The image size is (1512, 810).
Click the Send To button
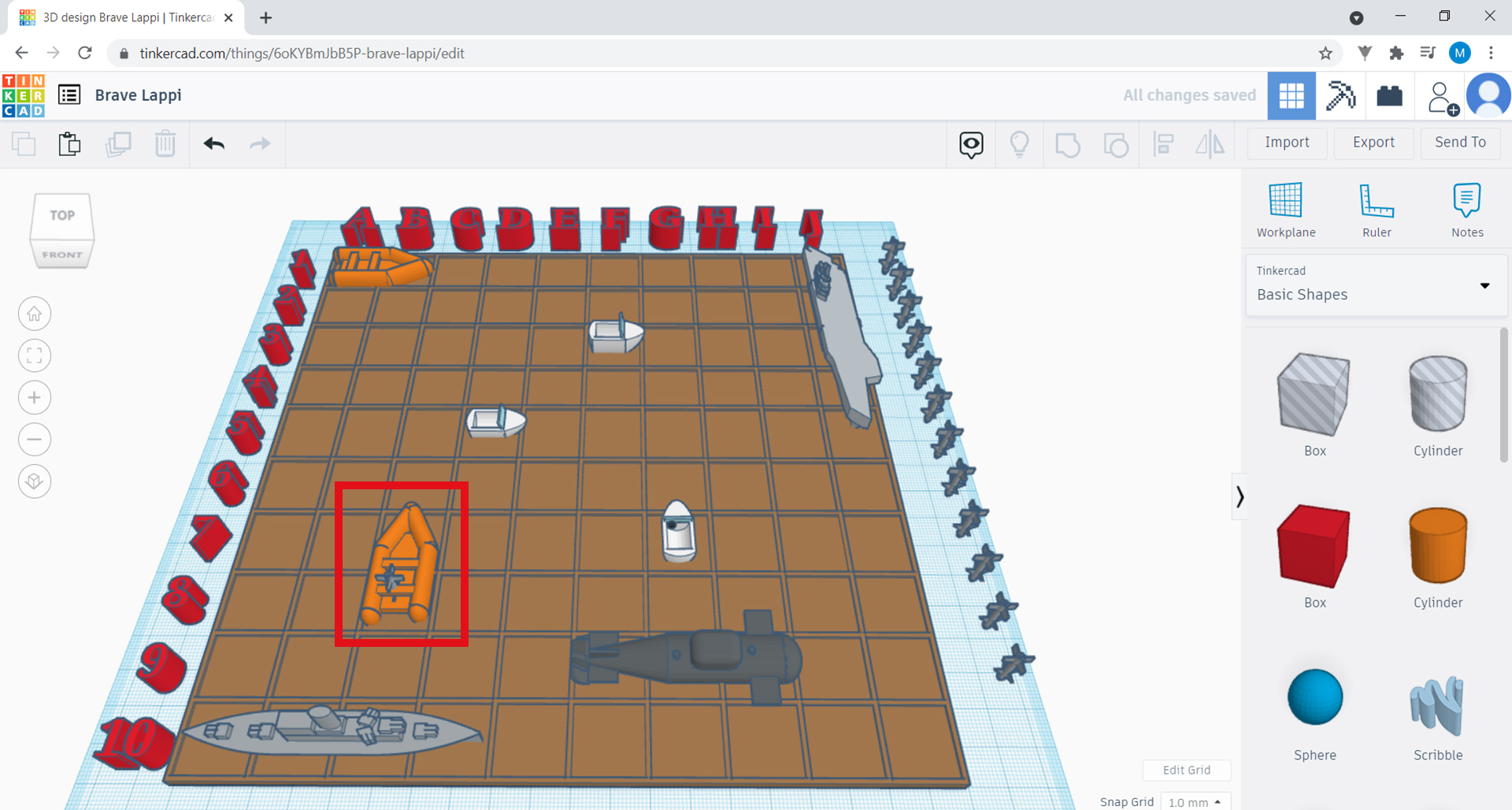pos(1460,143)
